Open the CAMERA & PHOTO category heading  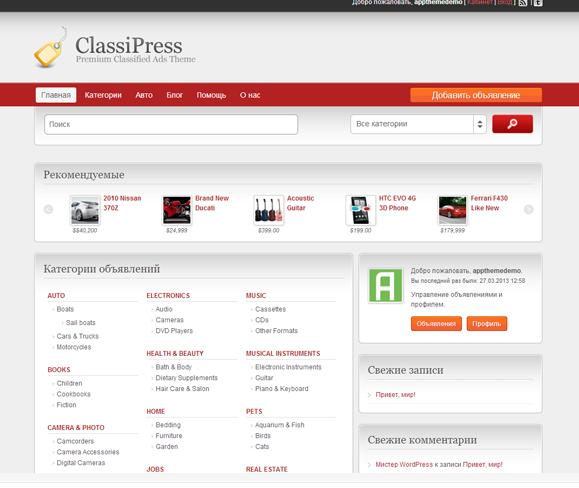click(x=76, y=428)
